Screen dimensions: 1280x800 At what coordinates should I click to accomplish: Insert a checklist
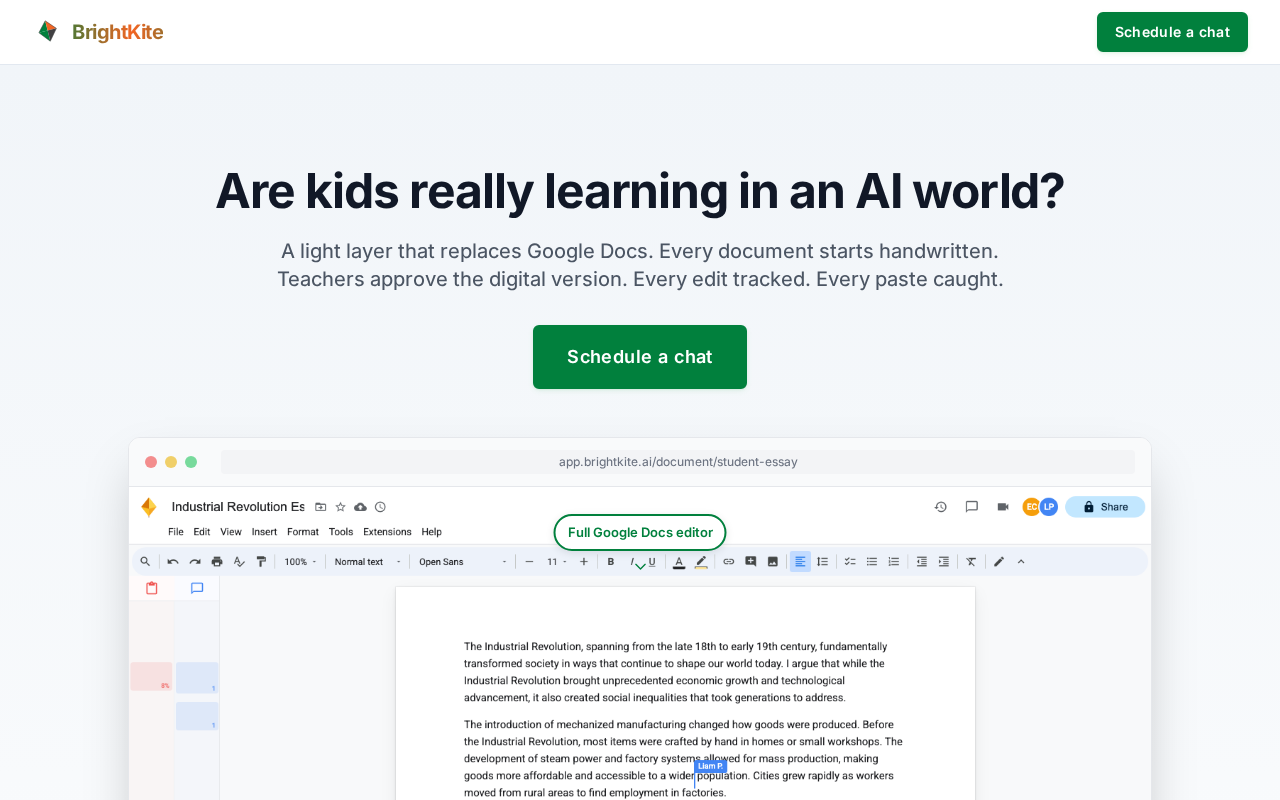coord(850,562)
